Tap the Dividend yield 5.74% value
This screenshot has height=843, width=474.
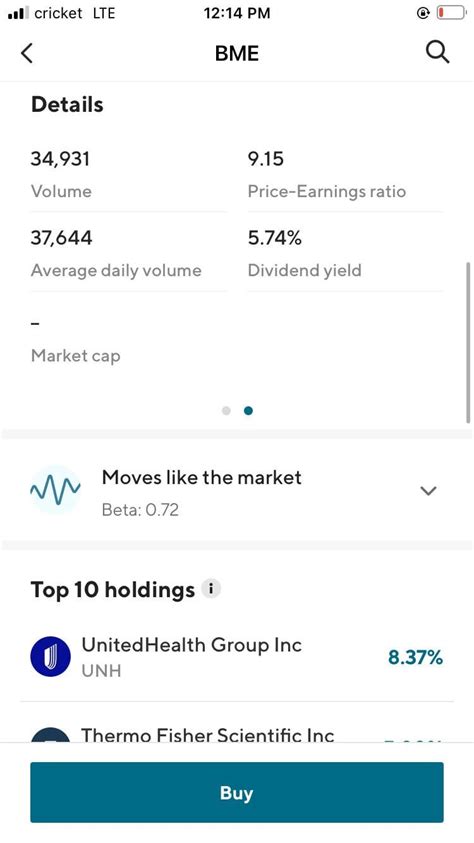275,238
